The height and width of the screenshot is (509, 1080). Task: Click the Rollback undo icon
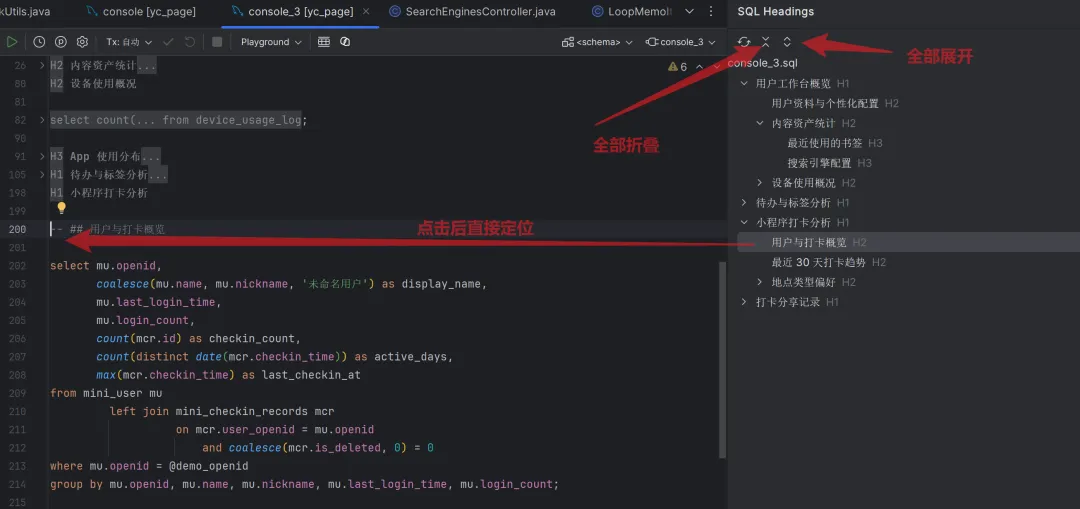click(189, 42)
